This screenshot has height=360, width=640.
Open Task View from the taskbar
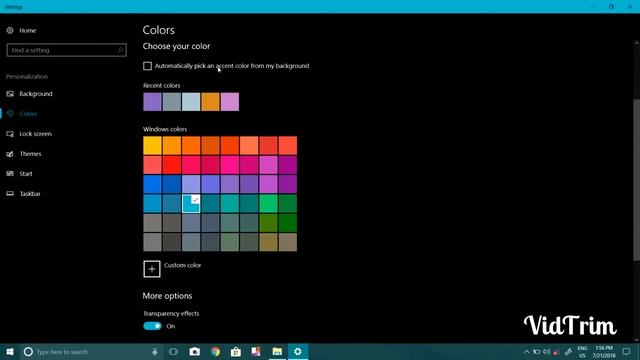(173, 351)
